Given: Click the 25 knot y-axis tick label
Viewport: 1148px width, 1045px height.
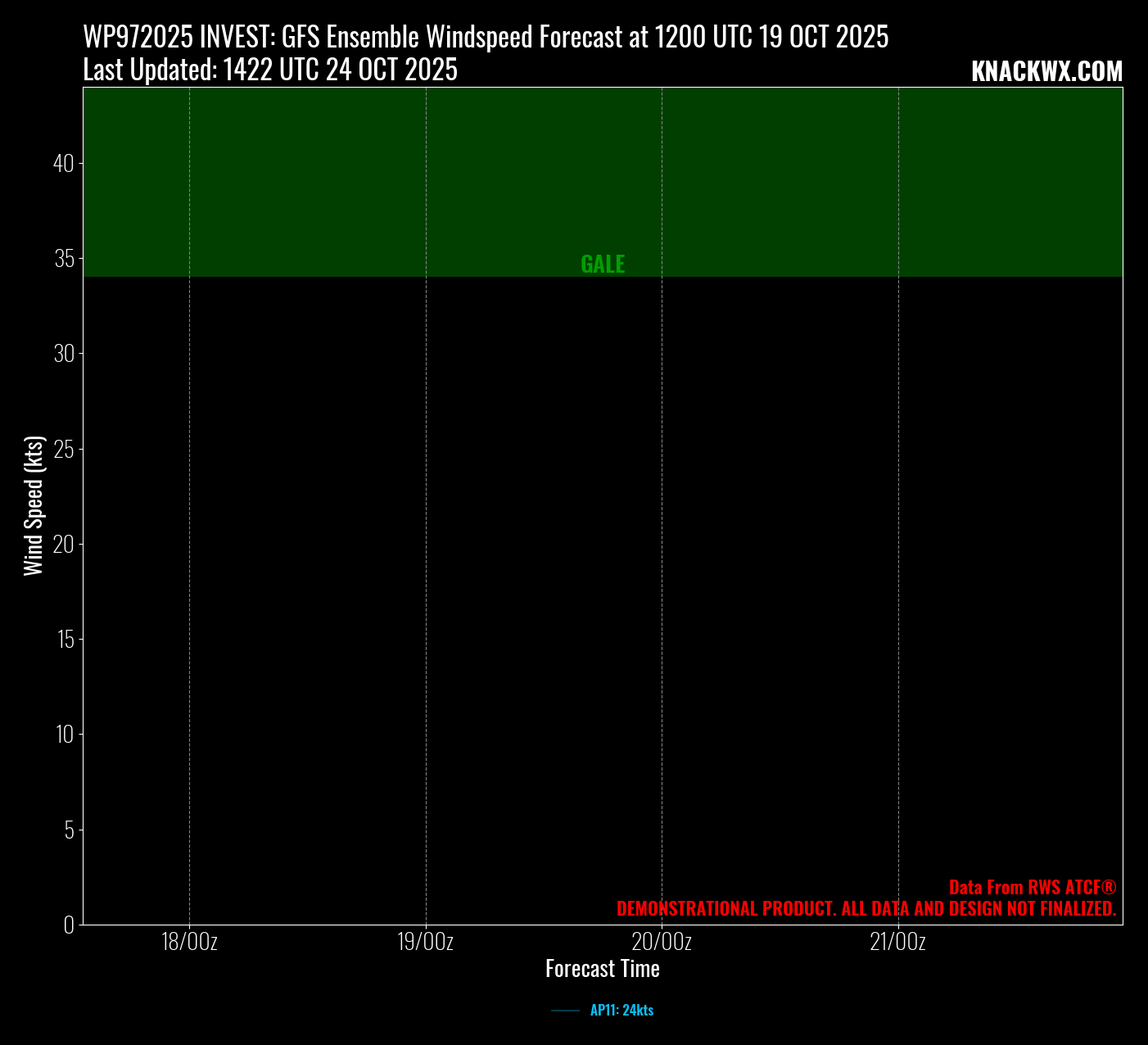Looking at the screenshot, I should [x=63, y=450].
